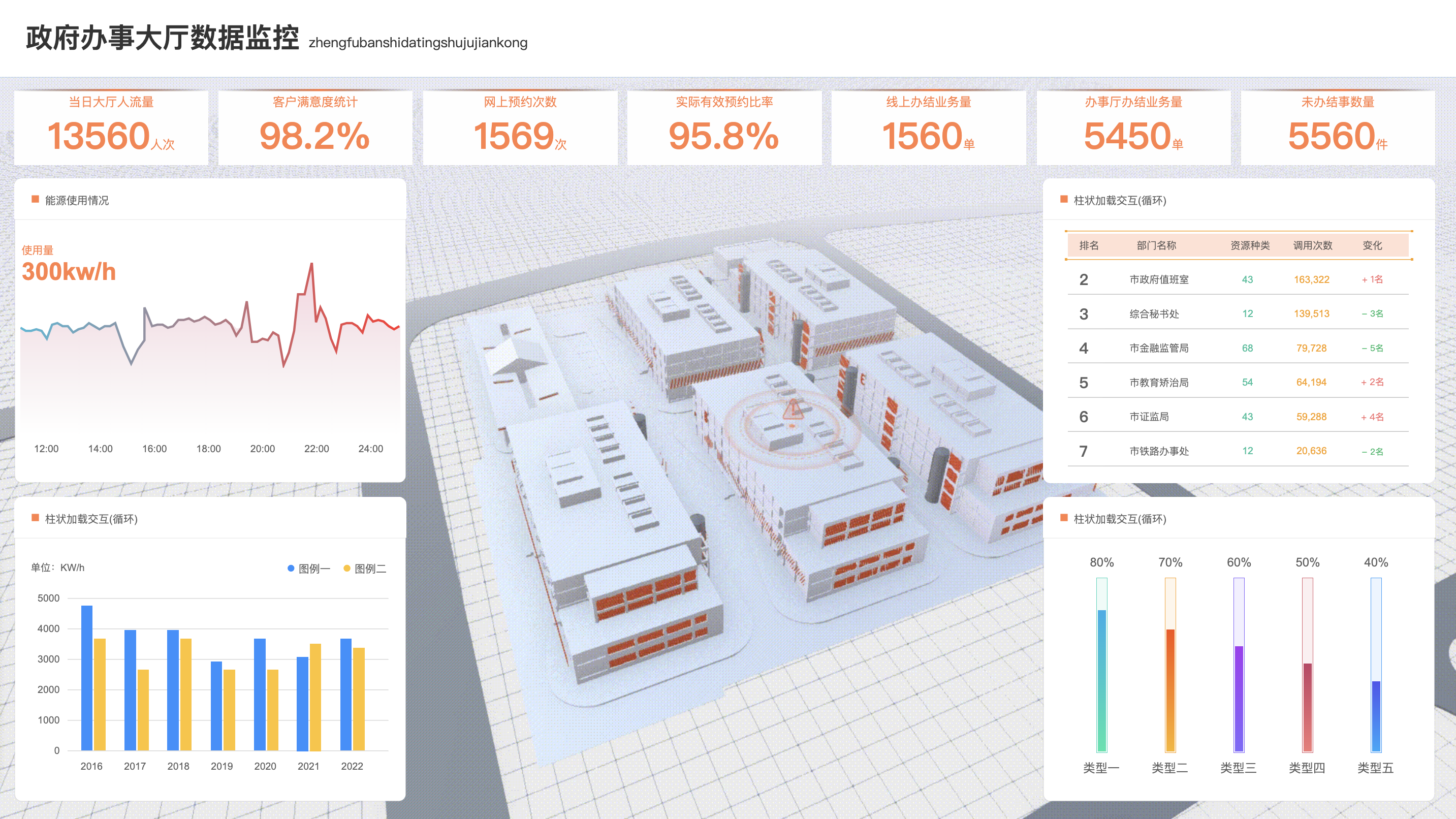Click the 调用次数 column header
Screen dimensions: 1456x819
[1312, 245]
